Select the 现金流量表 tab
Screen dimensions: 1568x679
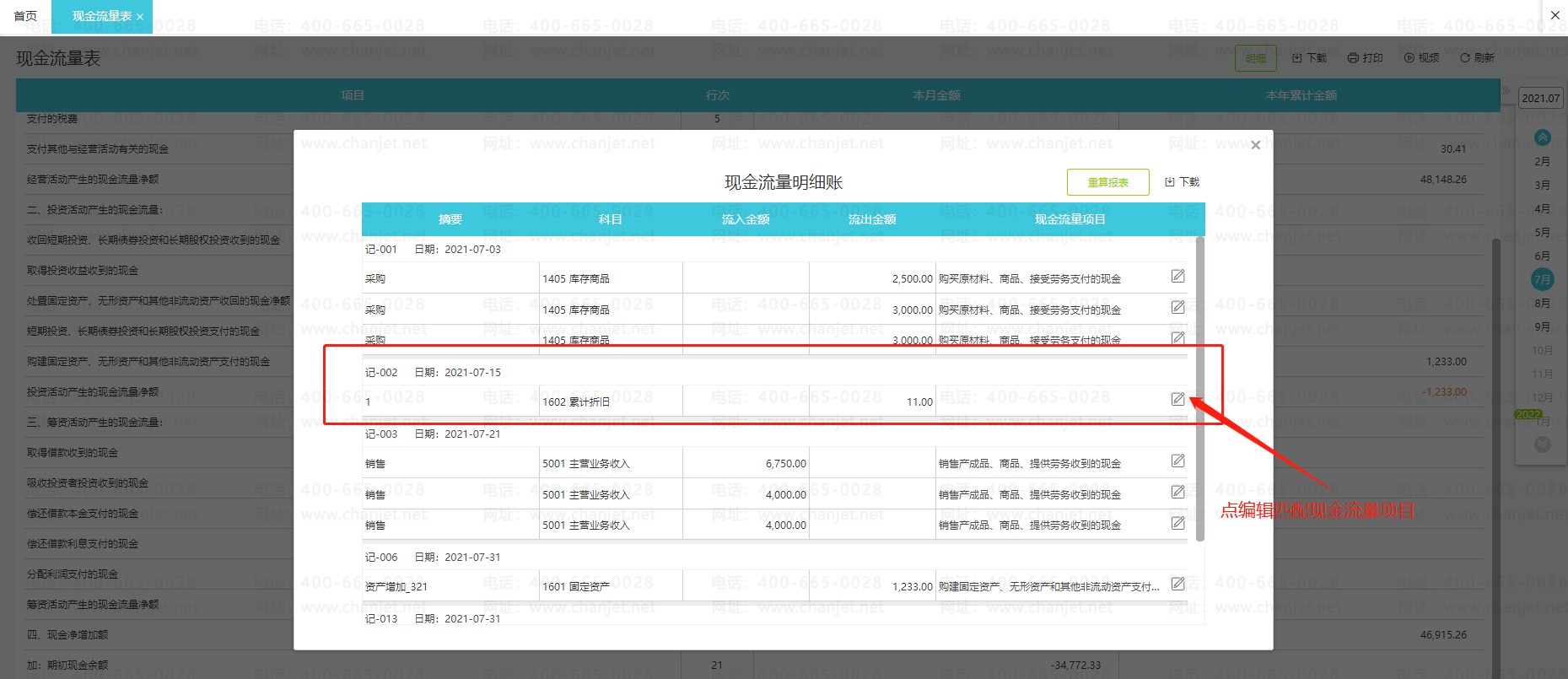101,16
